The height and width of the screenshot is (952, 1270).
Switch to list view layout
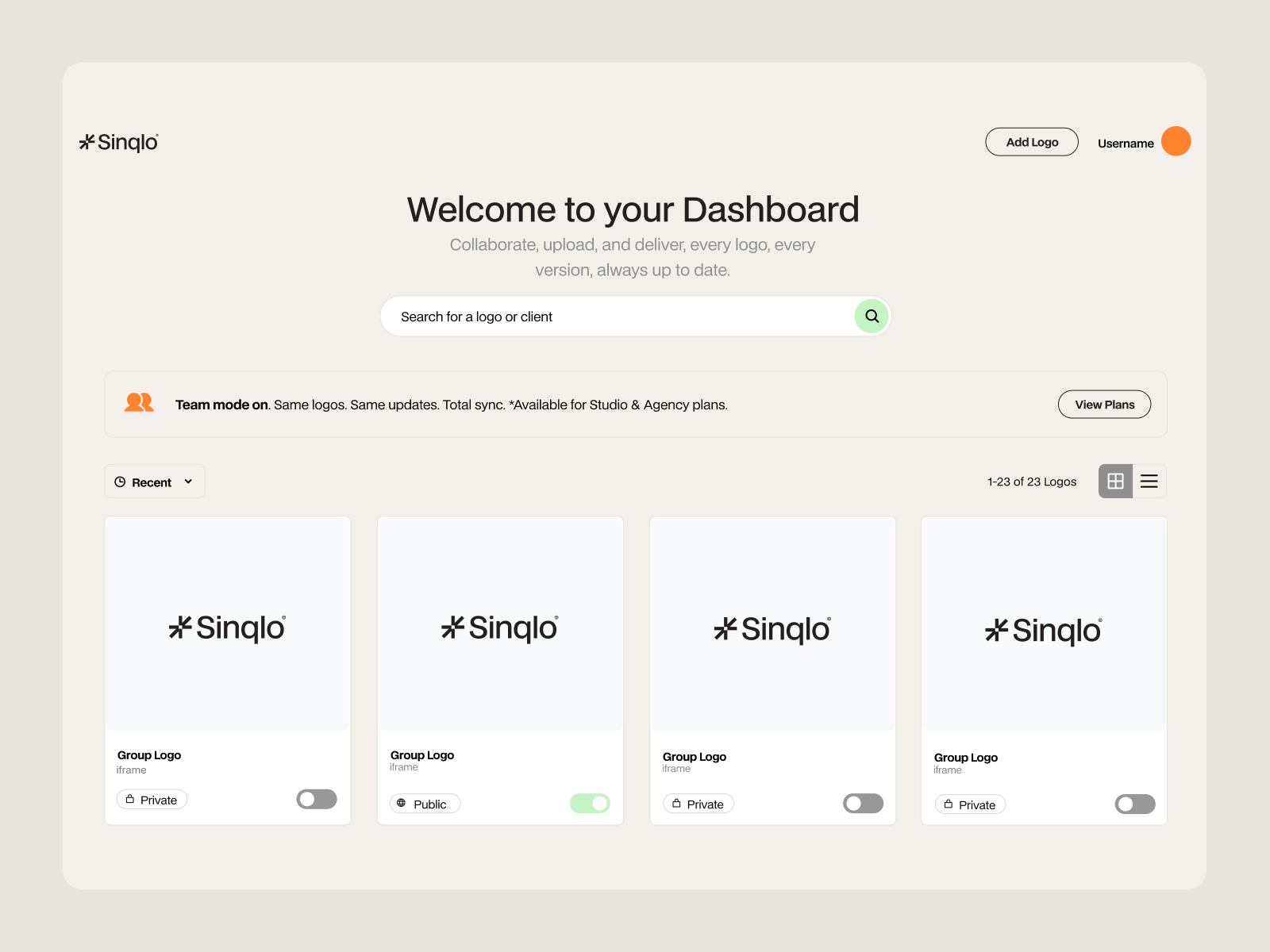pyautogui.click(x=1149, y=481)
